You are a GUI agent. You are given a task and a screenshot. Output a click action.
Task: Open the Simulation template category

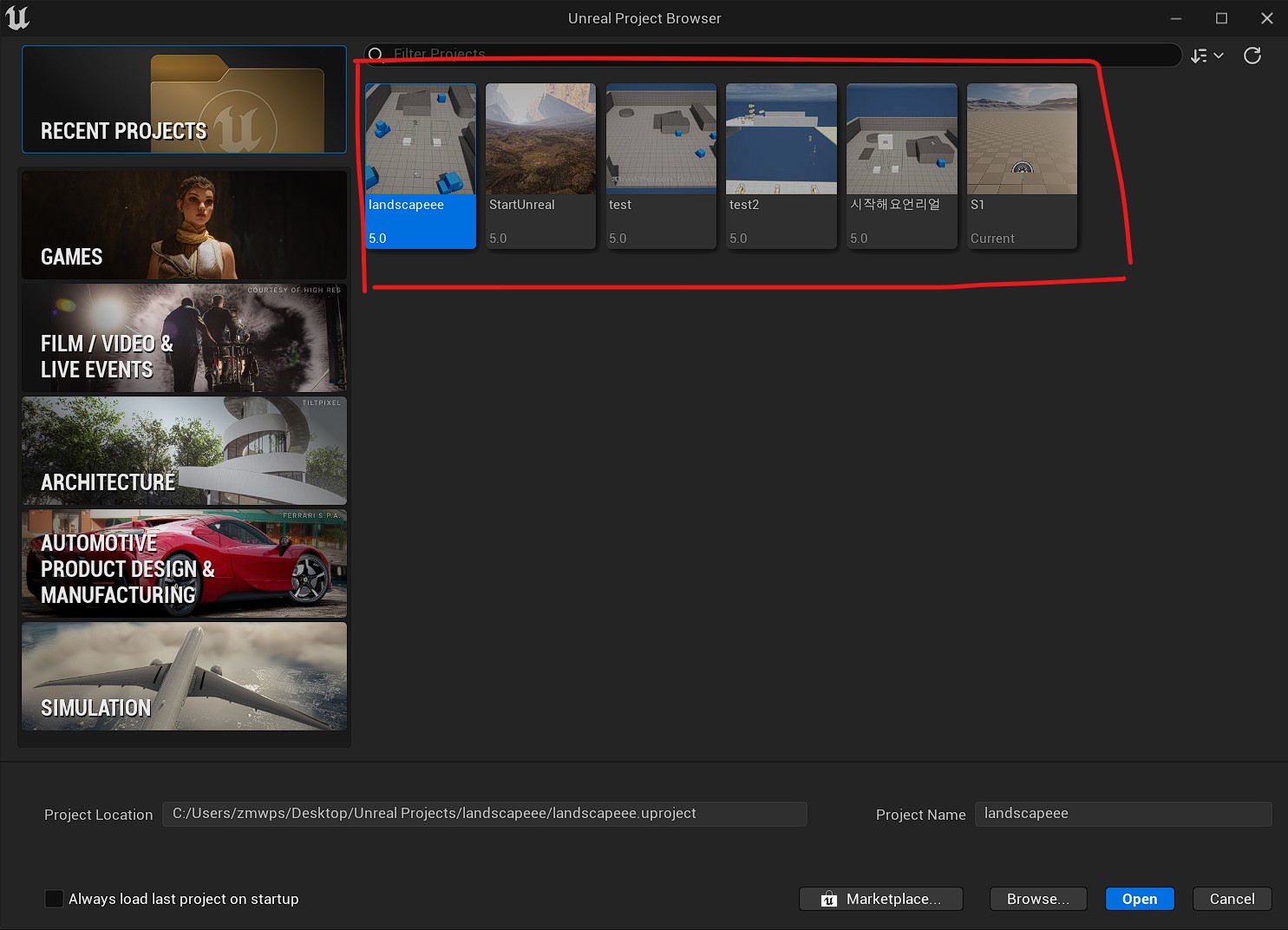(x=184, y=676)
